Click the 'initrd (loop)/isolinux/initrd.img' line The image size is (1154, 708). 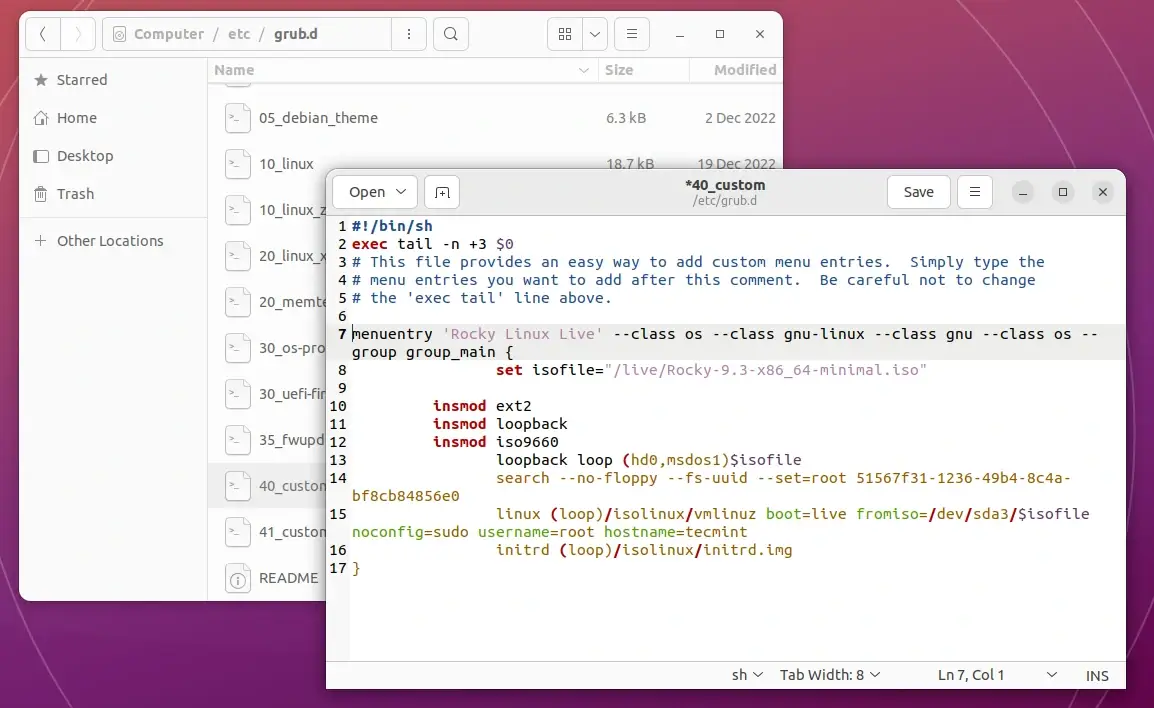coord(644,550)
